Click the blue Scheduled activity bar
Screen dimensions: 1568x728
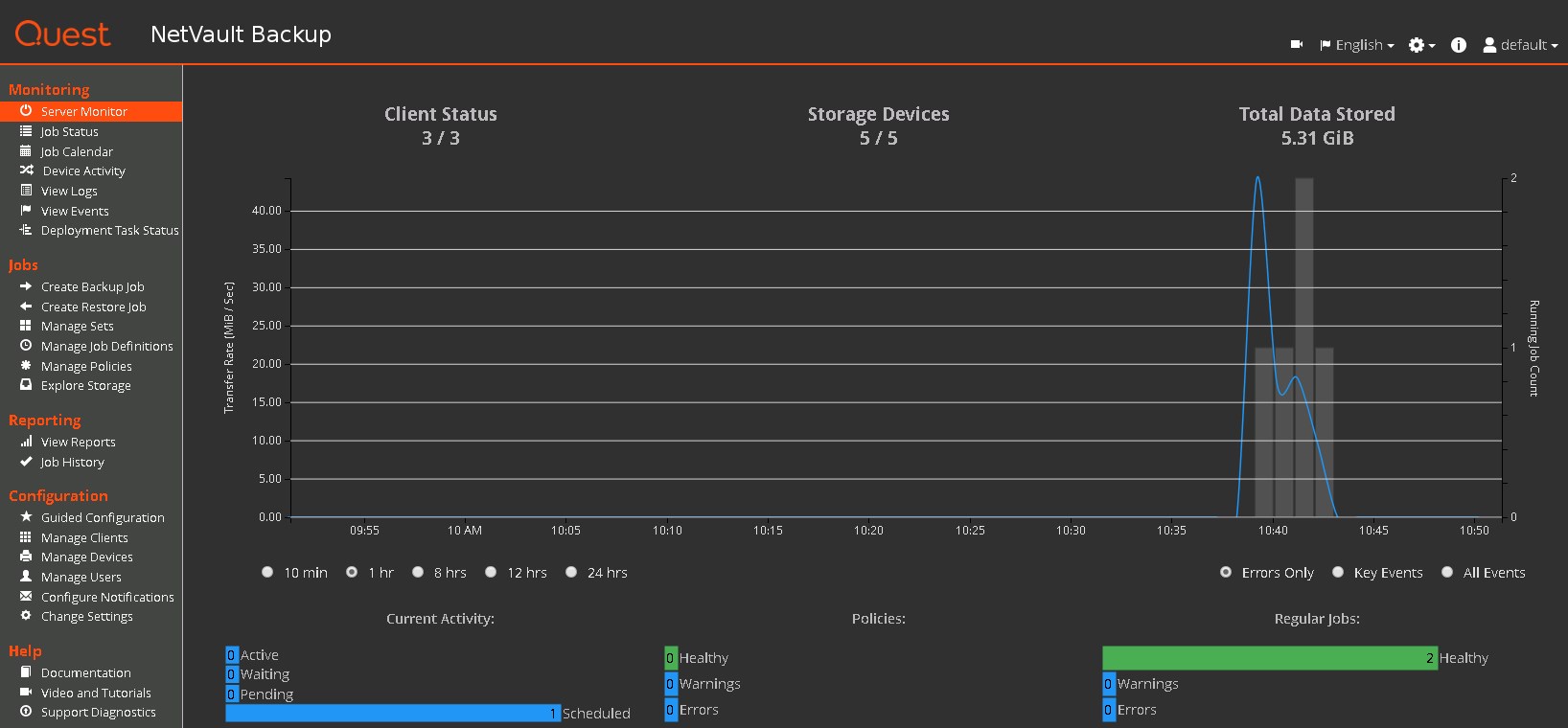pyautogui.click(x=392, y=714)
